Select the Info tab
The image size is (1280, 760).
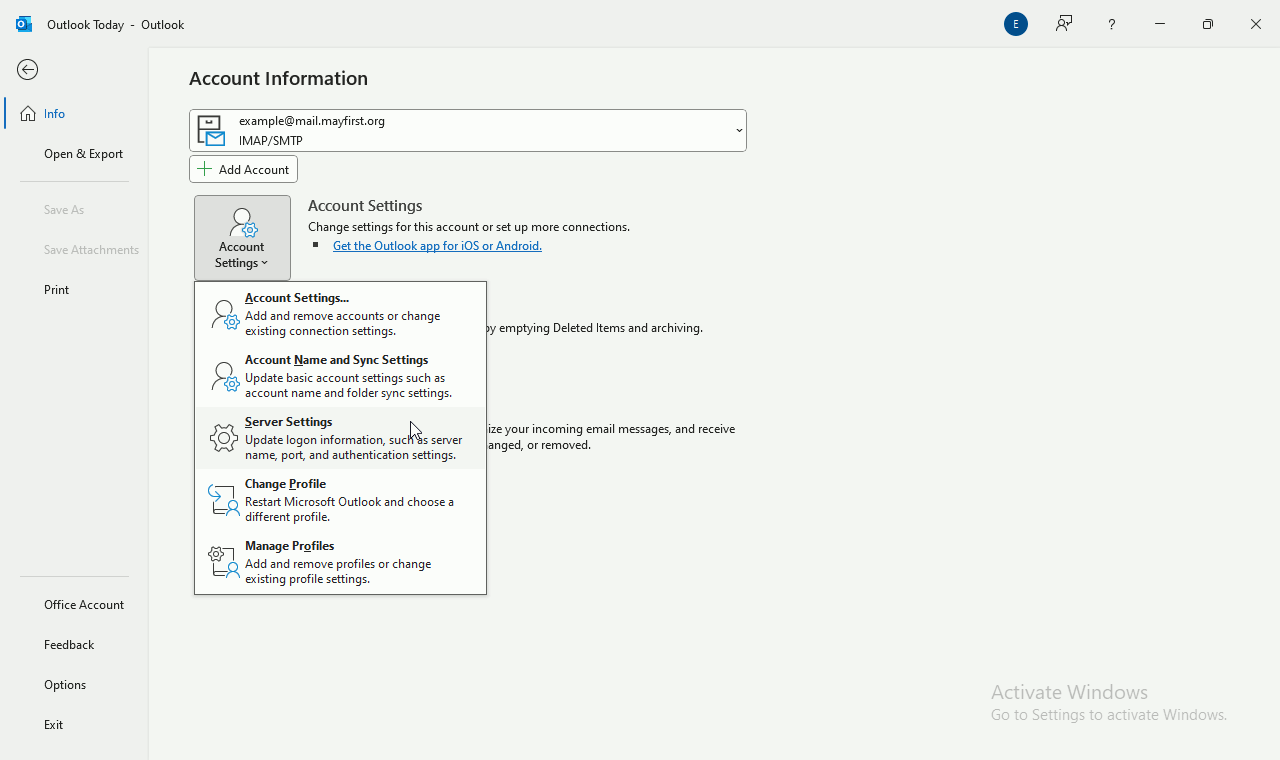pyautogui.click(x=75, y=114)
